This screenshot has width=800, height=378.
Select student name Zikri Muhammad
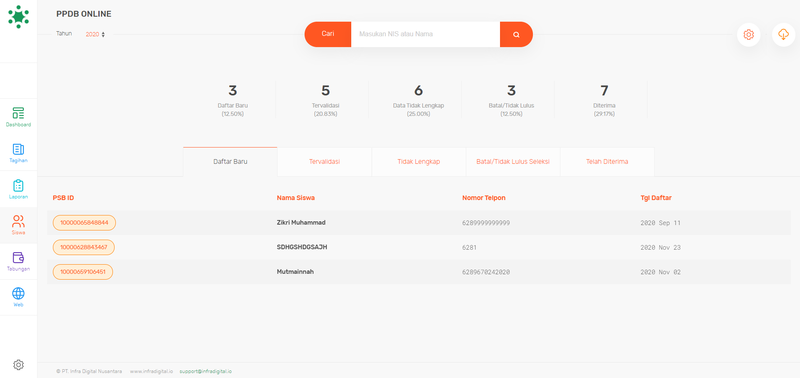pos(301,223)
